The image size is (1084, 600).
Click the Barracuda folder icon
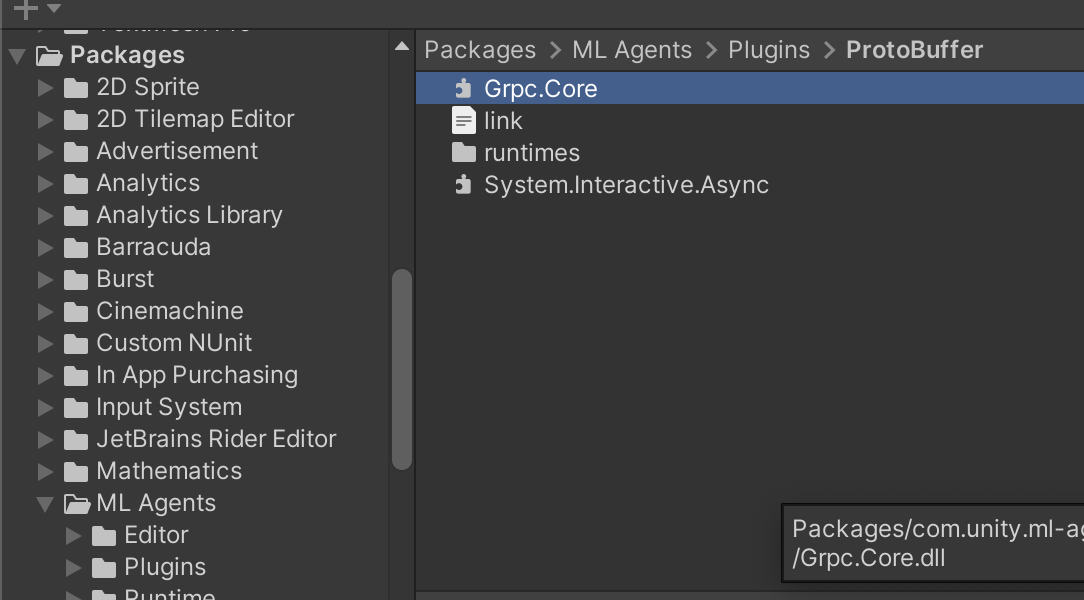pos(76,247)
